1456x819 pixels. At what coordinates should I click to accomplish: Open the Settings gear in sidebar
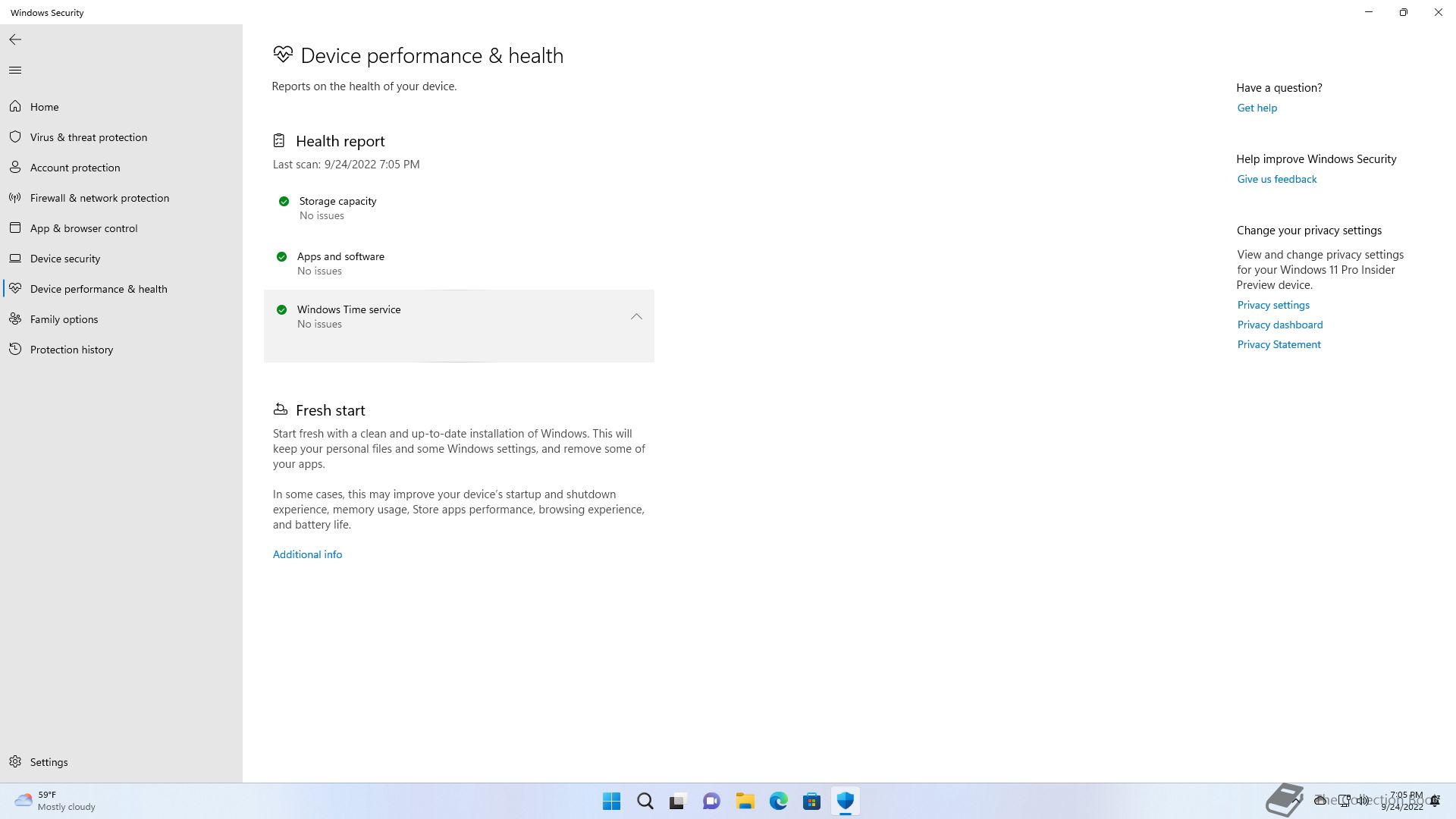pos(15,762)
